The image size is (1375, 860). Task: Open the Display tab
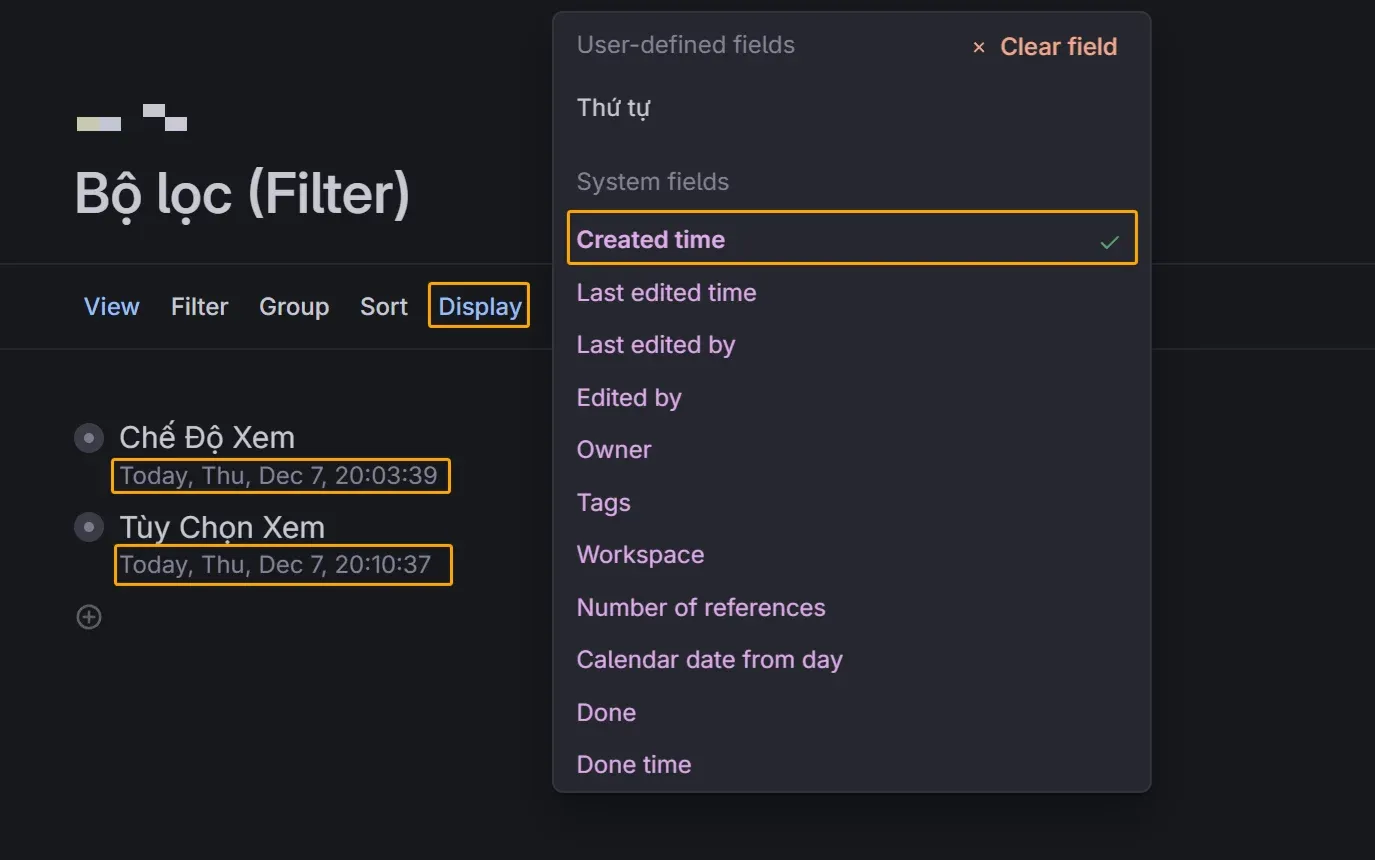tap(480, 306)
